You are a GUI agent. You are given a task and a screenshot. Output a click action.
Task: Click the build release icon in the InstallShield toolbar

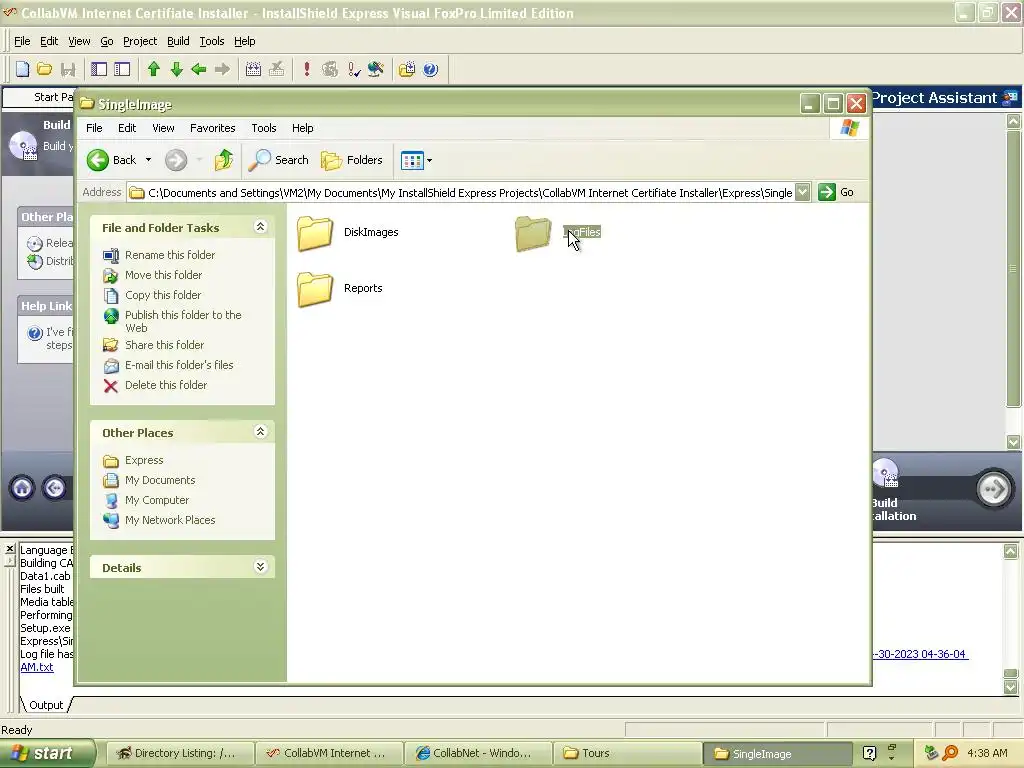[253, 69]
